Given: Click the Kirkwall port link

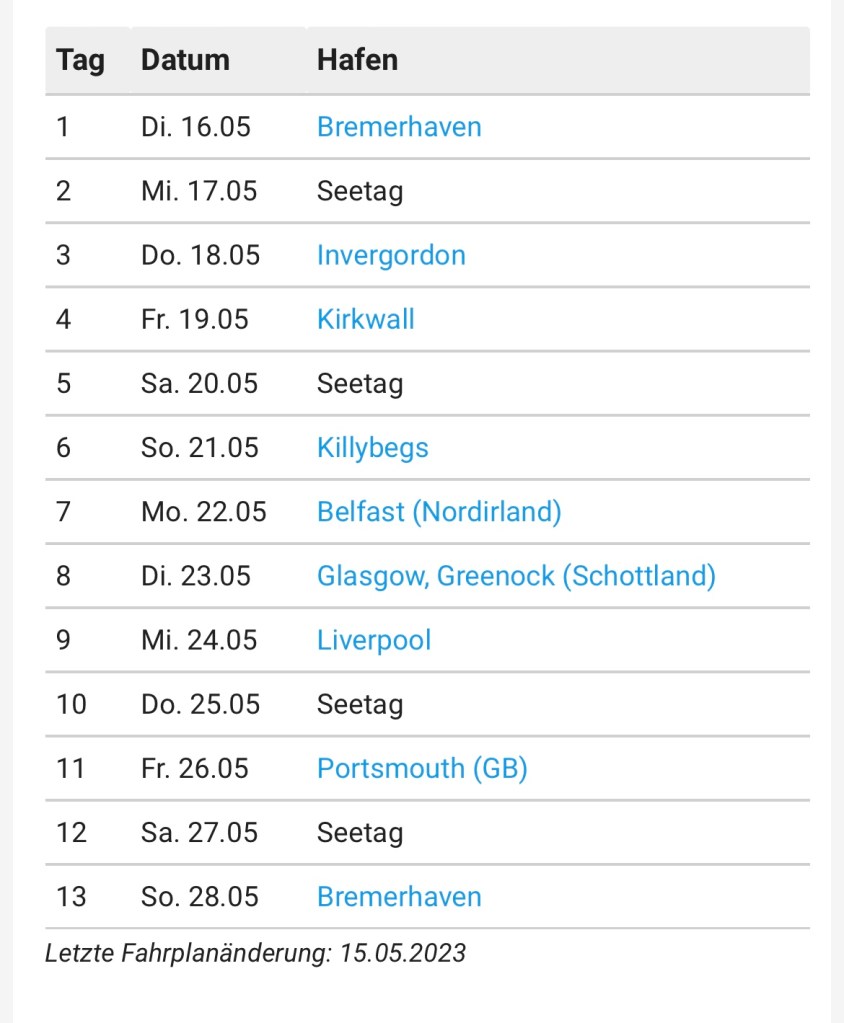Looking at the screenshot, I should [x=365, y=319].
